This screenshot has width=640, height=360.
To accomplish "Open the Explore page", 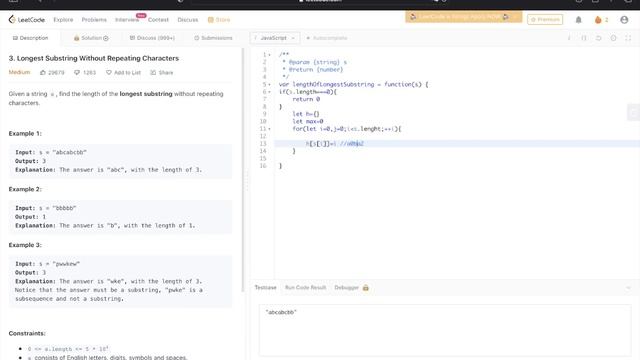I will [x=63, y=20].
